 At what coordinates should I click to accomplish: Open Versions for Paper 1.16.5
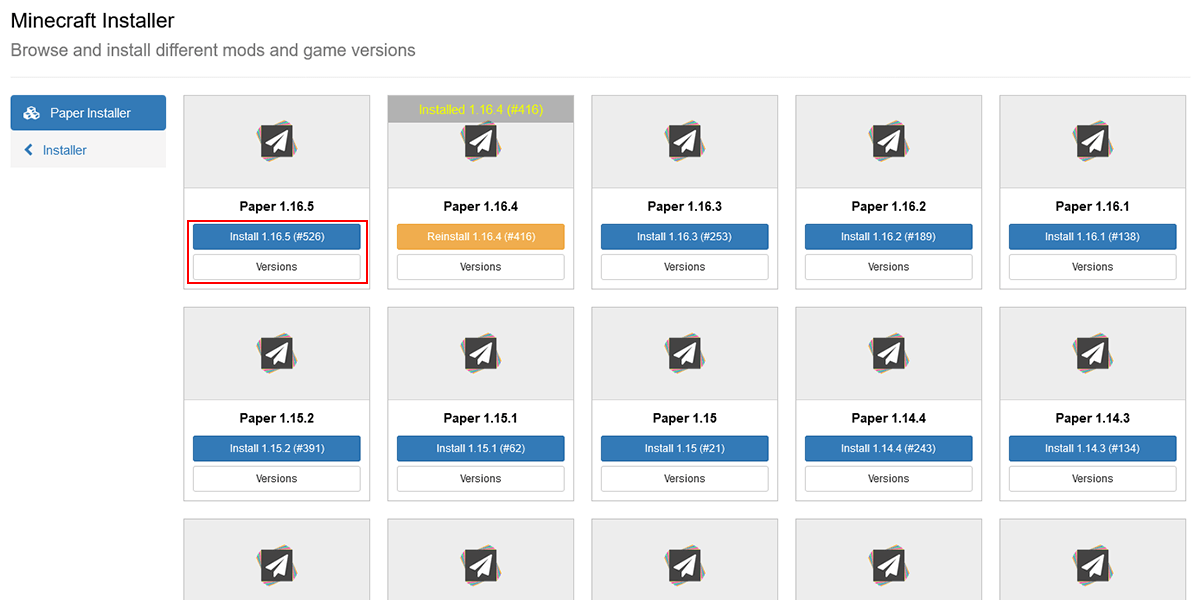277,267
